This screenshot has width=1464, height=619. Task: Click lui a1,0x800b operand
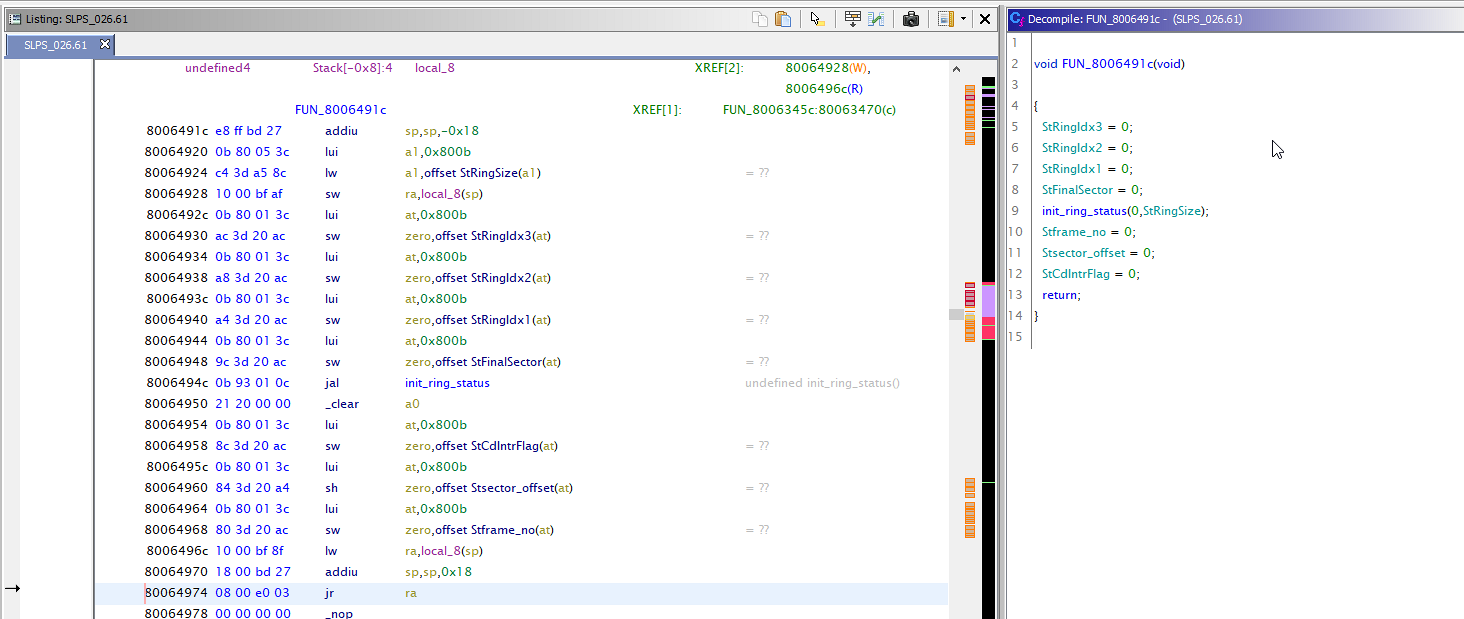(438, 152)
